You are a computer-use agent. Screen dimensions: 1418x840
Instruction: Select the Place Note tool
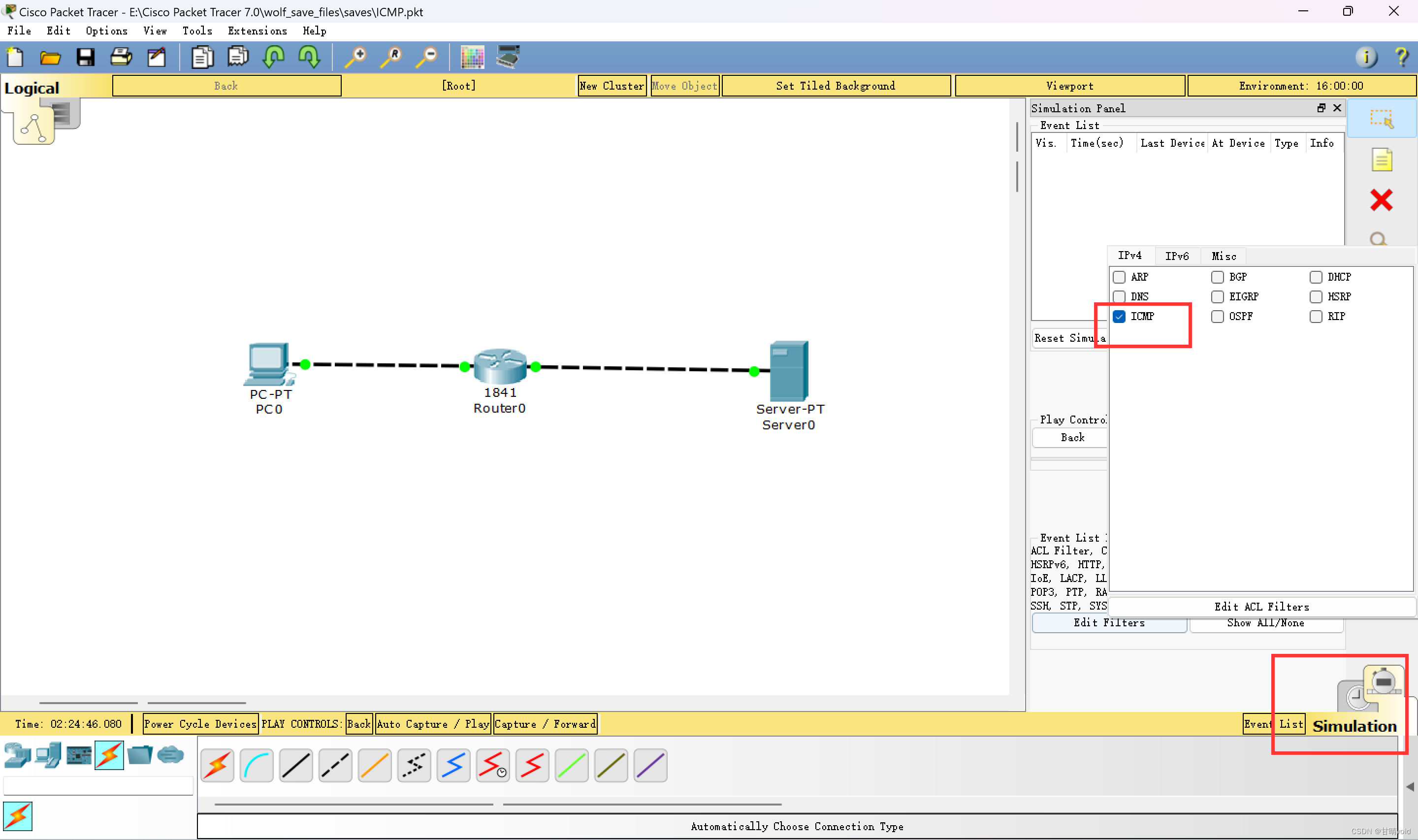(x=1381, y=160)
